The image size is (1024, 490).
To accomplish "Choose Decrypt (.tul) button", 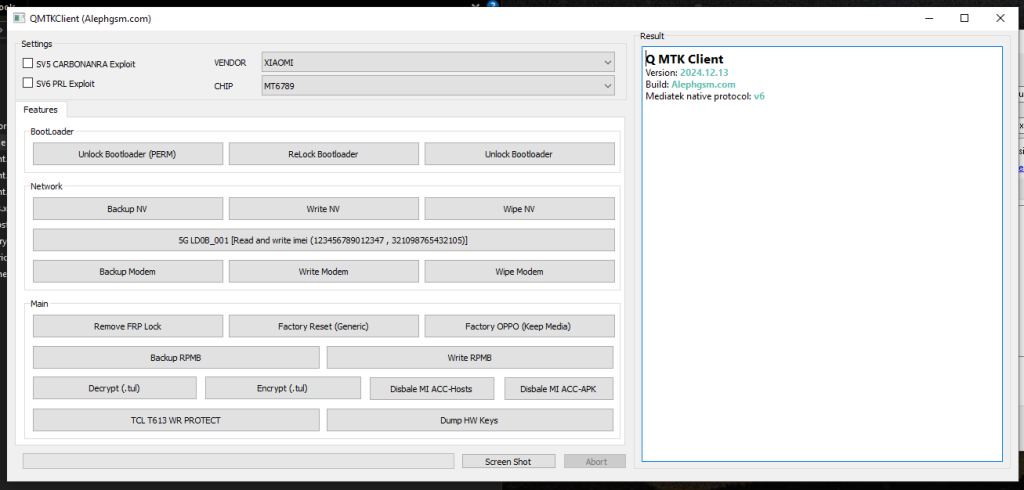I will coord(114,388).
